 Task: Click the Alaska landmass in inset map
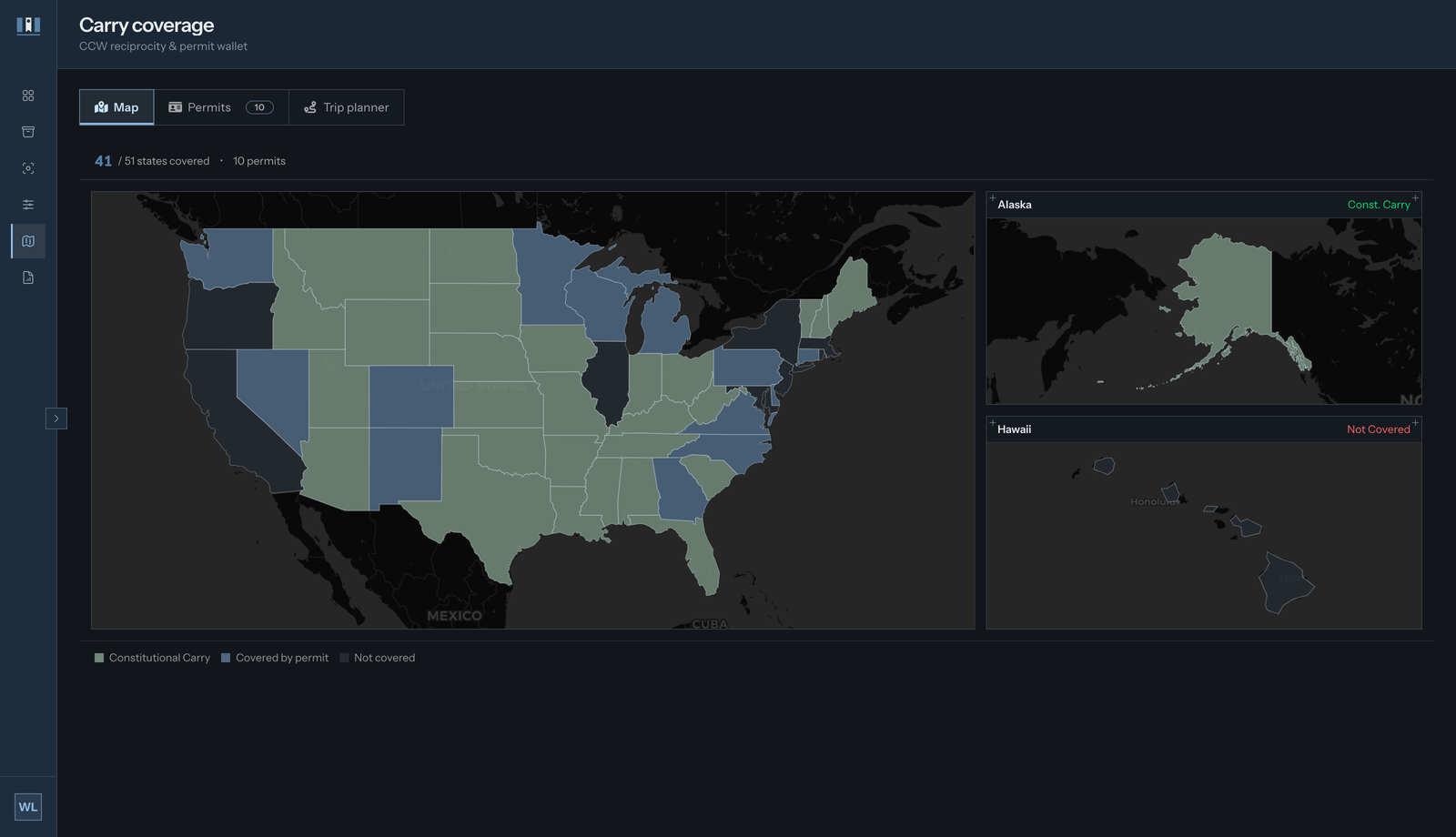[x=1228, y=291]
